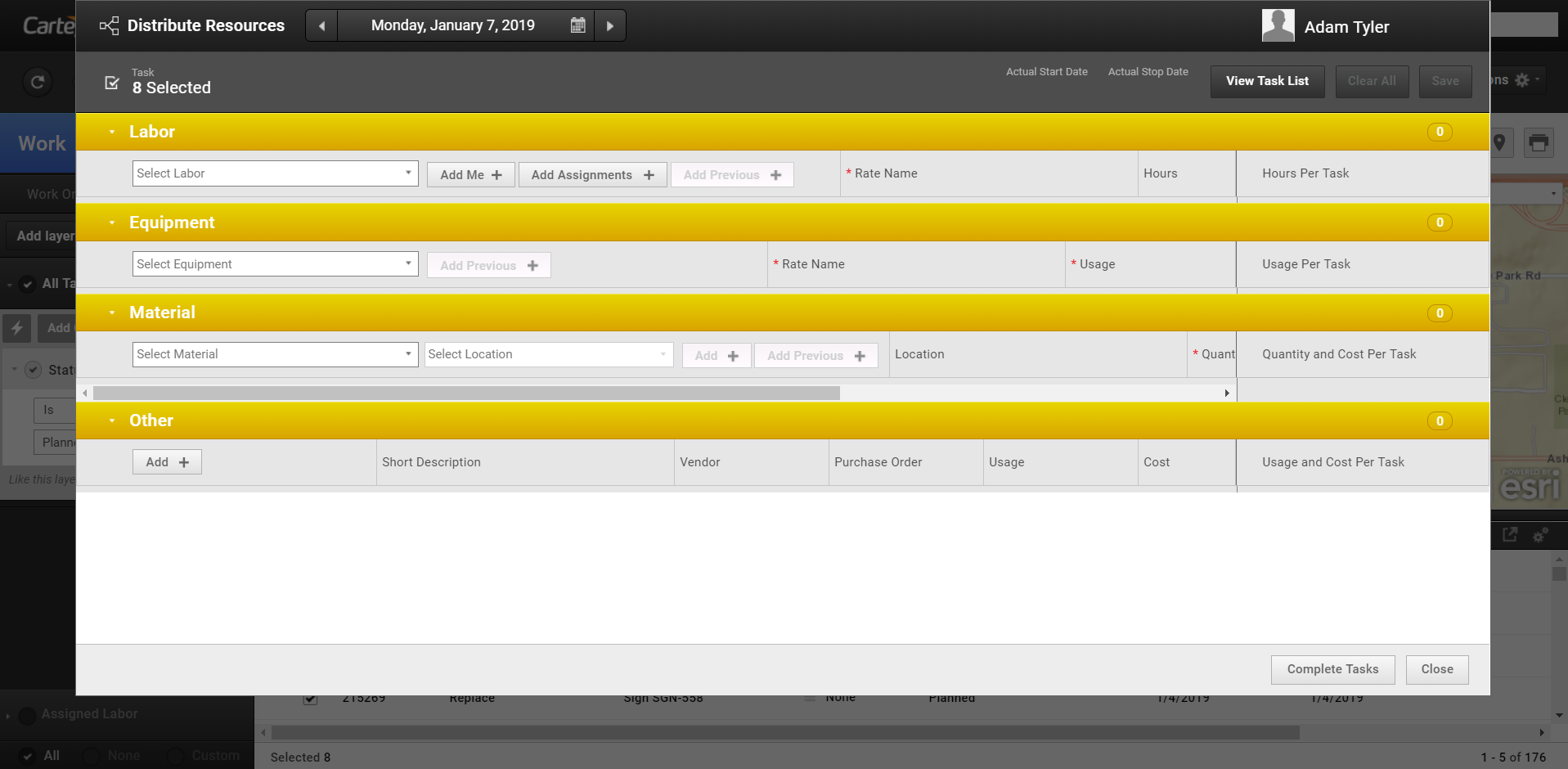Screen dimensions: 1568x769
Task: Open the Select Material dropdown
Action: 275,354
